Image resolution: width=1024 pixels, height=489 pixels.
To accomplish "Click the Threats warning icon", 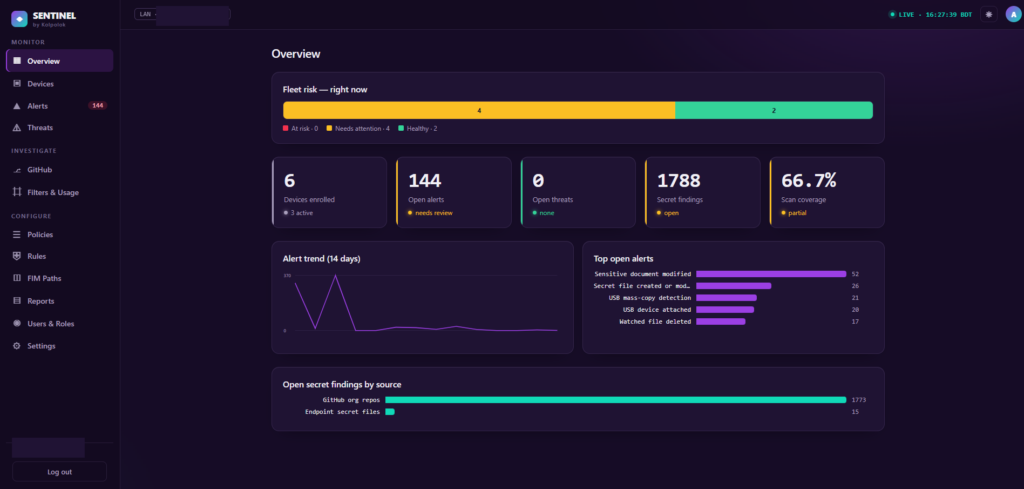I will pos(17,128).
